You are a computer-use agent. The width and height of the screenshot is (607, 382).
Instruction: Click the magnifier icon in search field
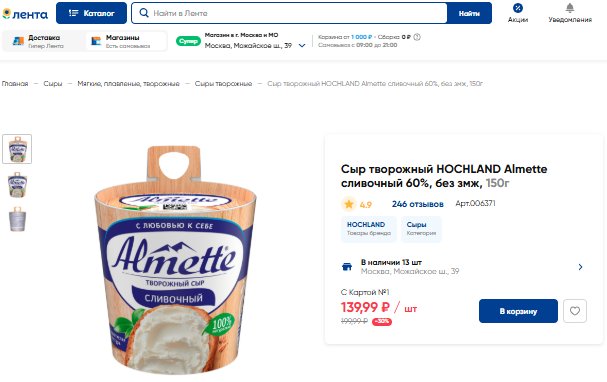tap(144, 13)
